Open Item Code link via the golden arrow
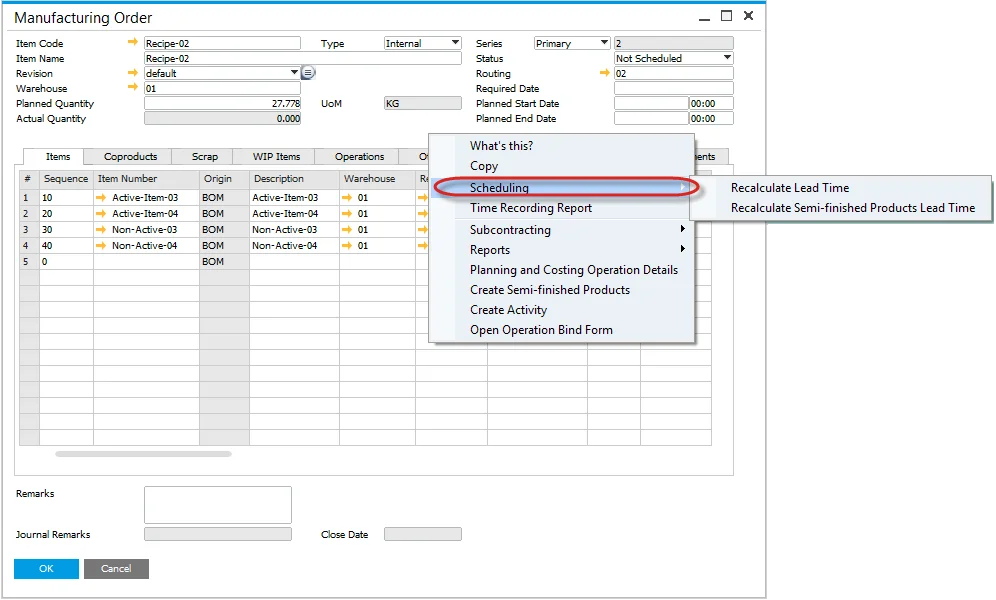Image resolution: width=996 pixels, height=600 pixels. (x=135, y=43)
